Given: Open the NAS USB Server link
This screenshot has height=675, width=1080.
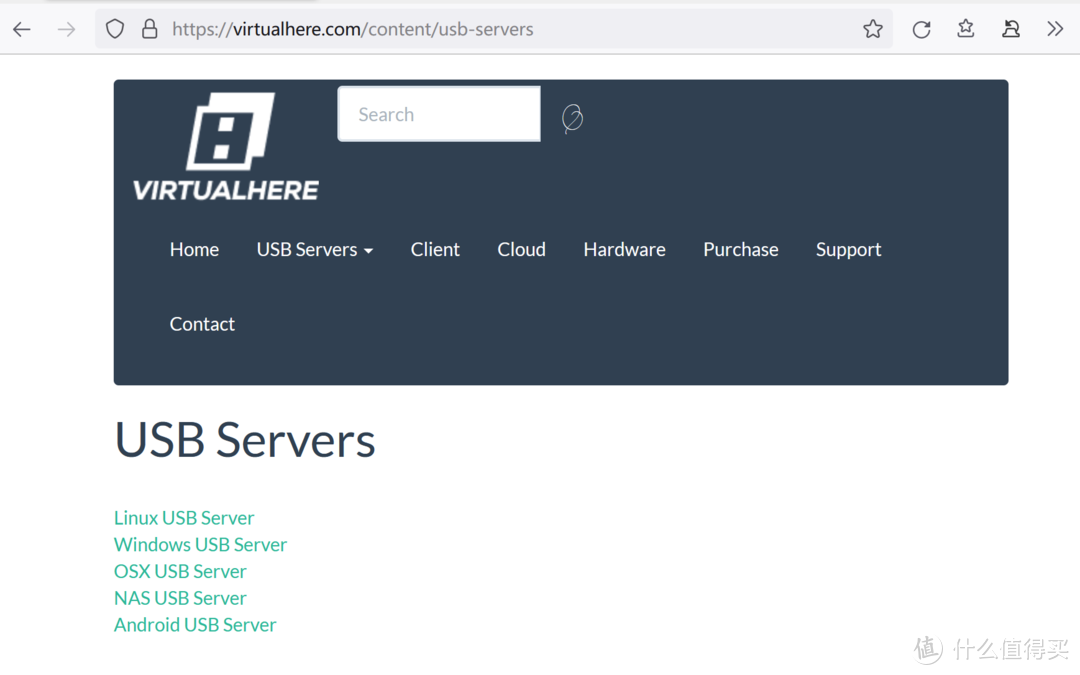Looking at the screenshot, I should tap(180, 598).
